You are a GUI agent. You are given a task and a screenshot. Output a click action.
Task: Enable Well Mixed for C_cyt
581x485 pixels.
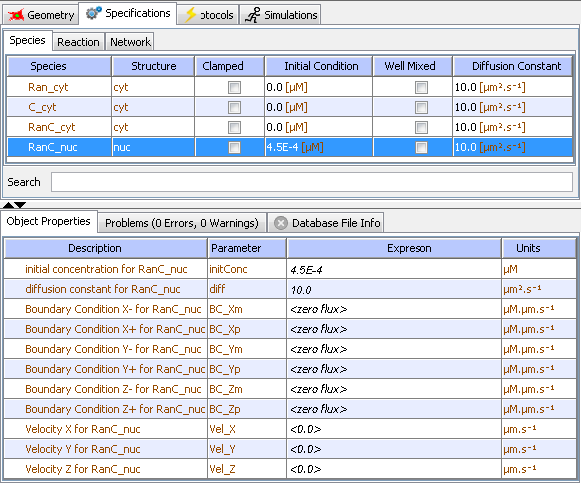tap(421, 107)
